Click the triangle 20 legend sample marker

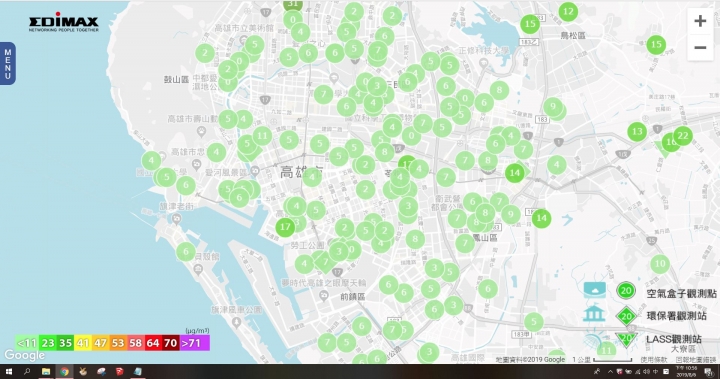626,339
